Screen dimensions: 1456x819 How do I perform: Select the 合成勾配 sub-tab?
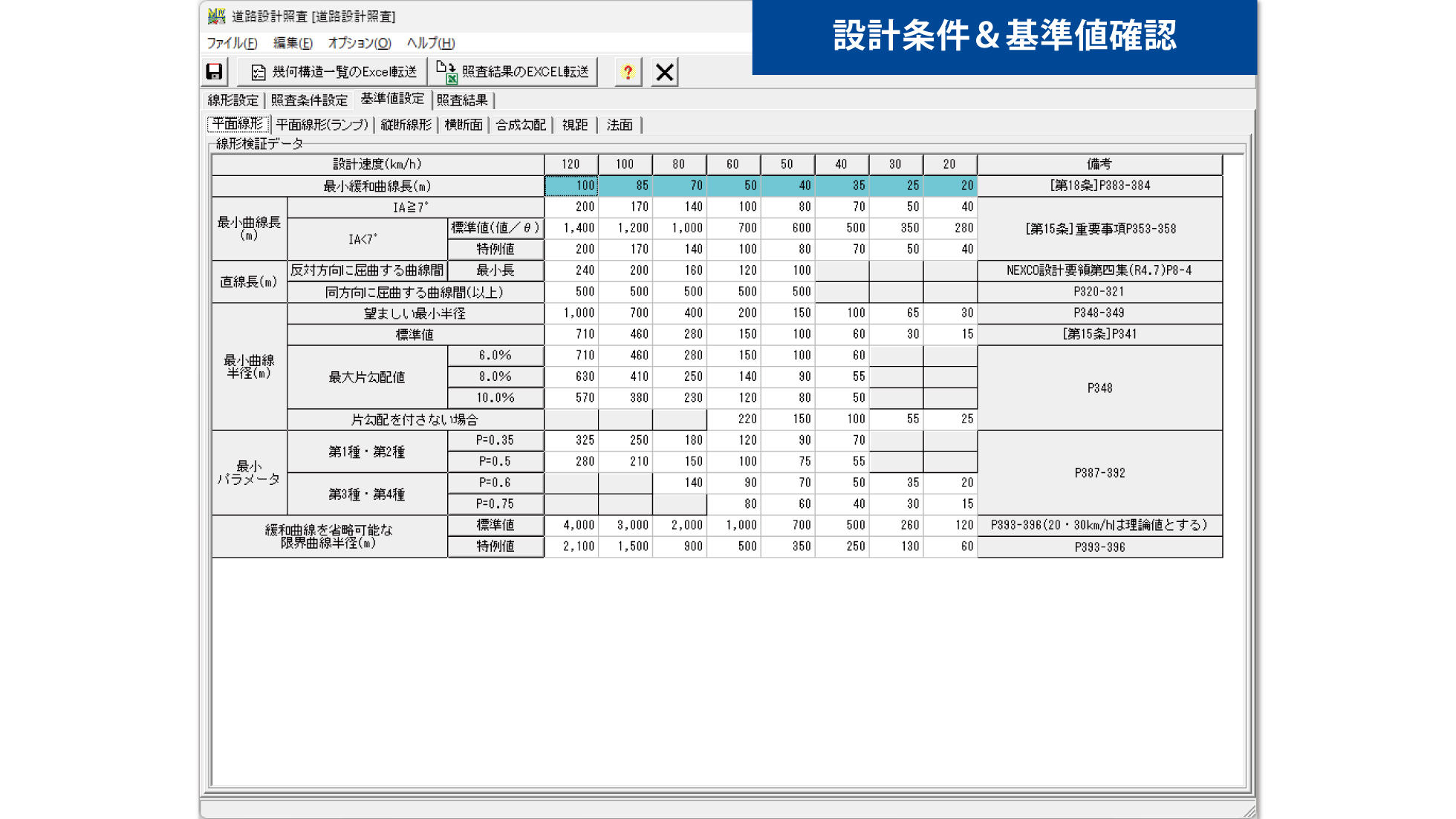tap(521, 125)
